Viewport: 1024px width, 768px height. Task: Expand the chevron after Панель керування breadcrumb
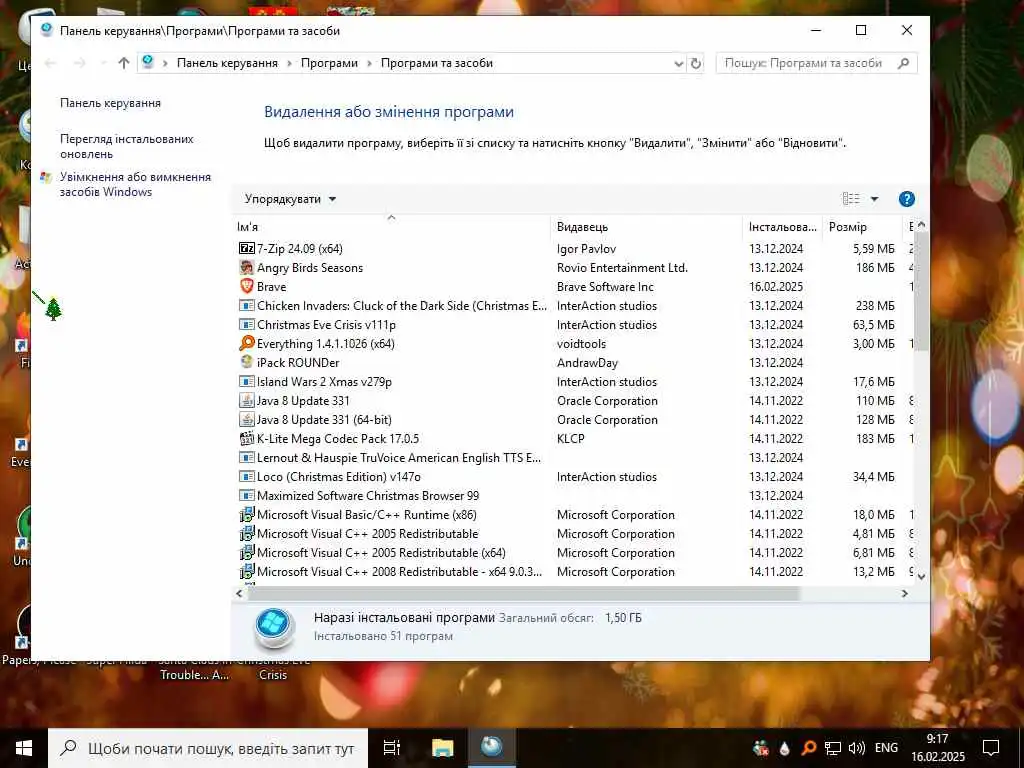pyautogui.click(x=289, y=63)
